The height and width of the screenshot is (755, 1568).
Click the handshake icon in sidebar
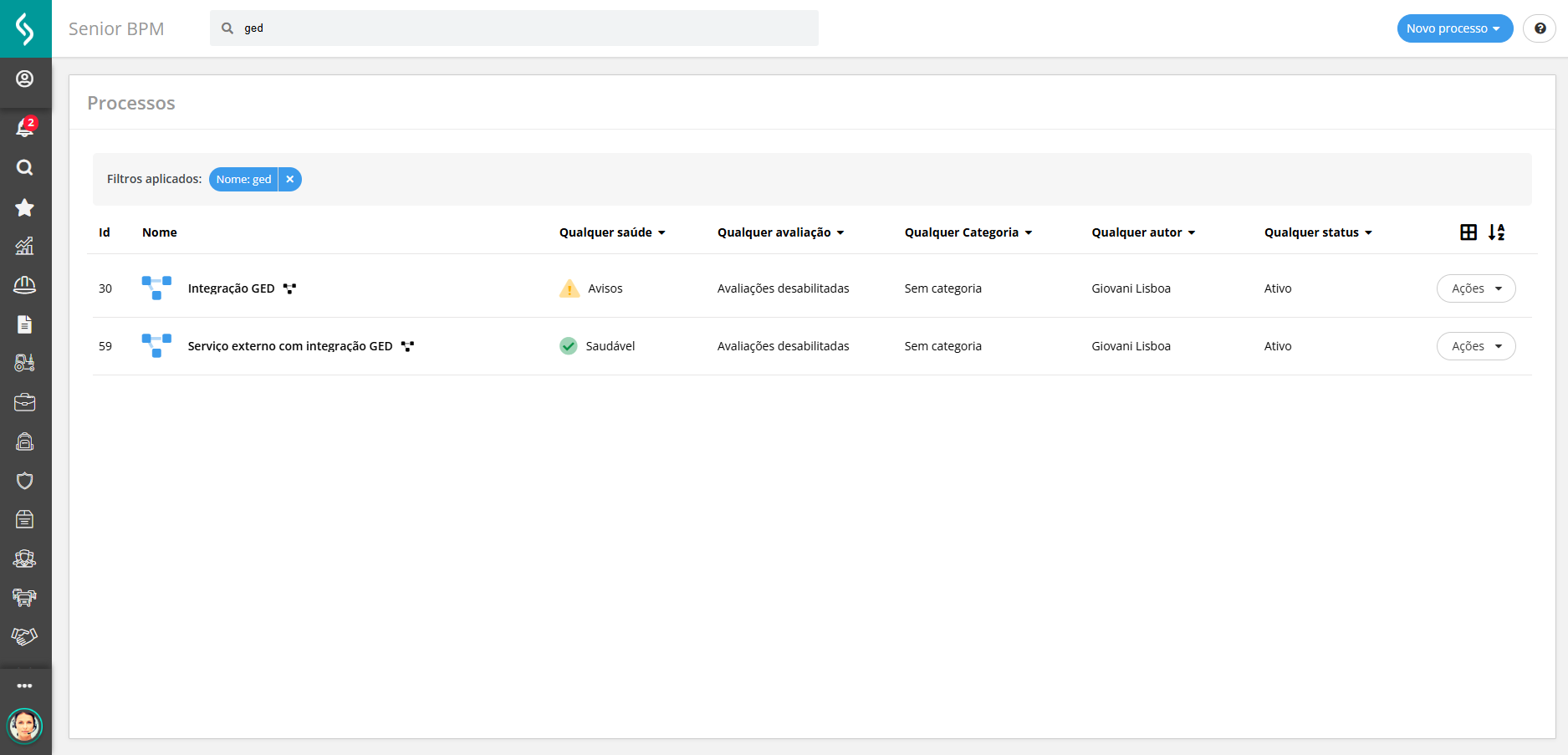tap(25, 636)
